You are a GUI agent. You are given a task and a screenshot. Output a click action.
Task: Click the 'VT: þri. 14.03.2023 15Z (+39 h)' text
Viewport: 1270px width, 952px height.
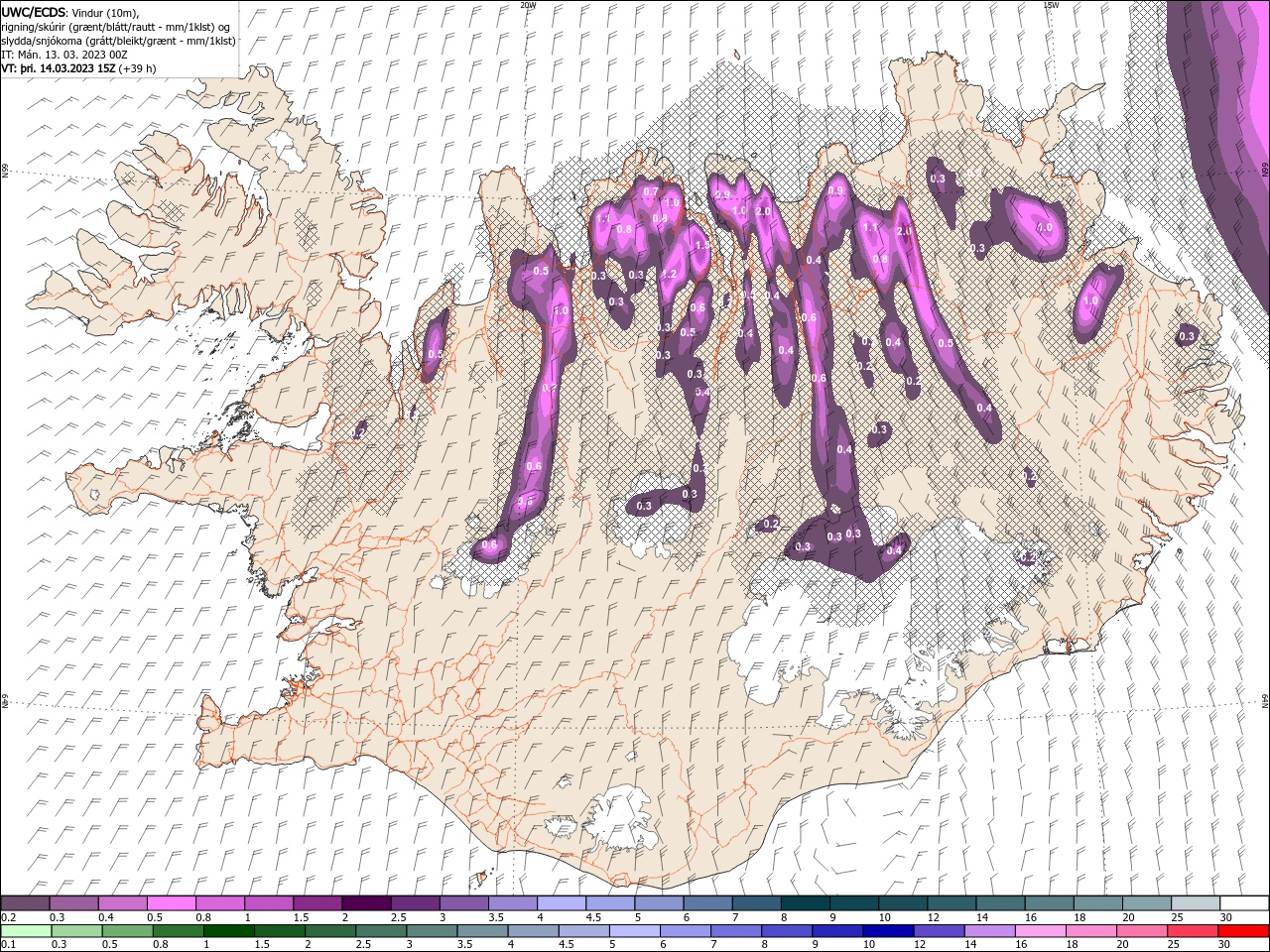78,68
